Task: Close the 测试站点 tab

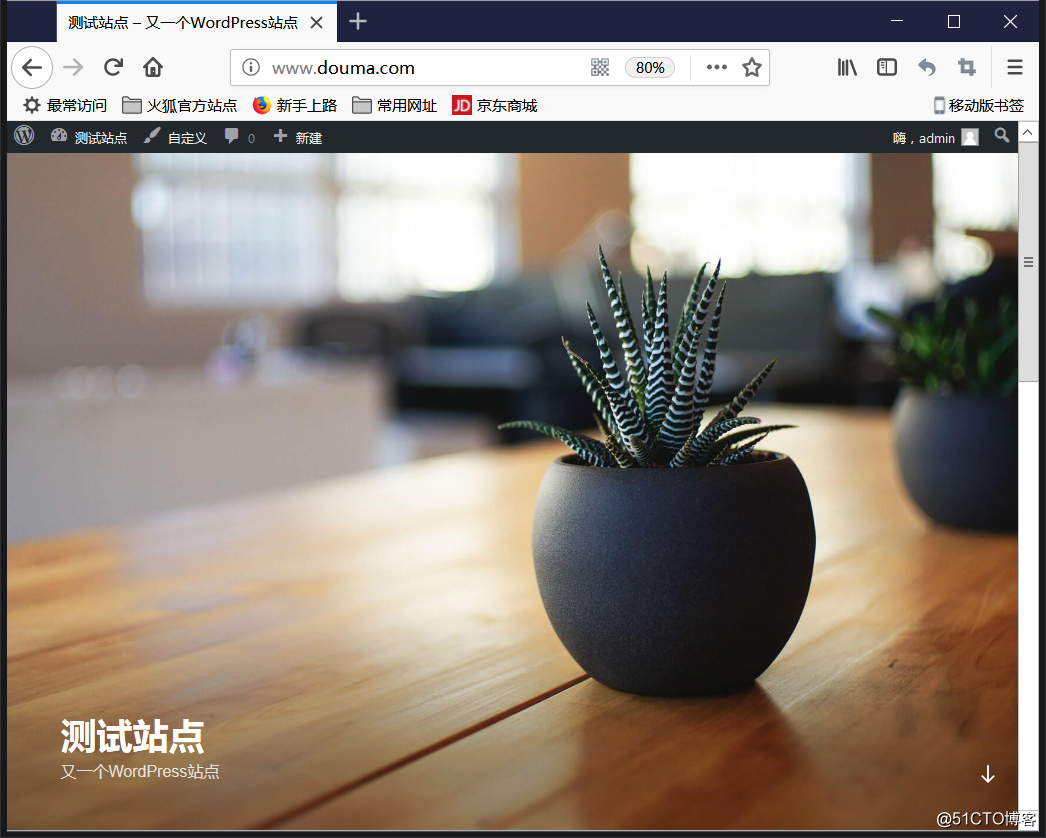Action: [317, 23]
